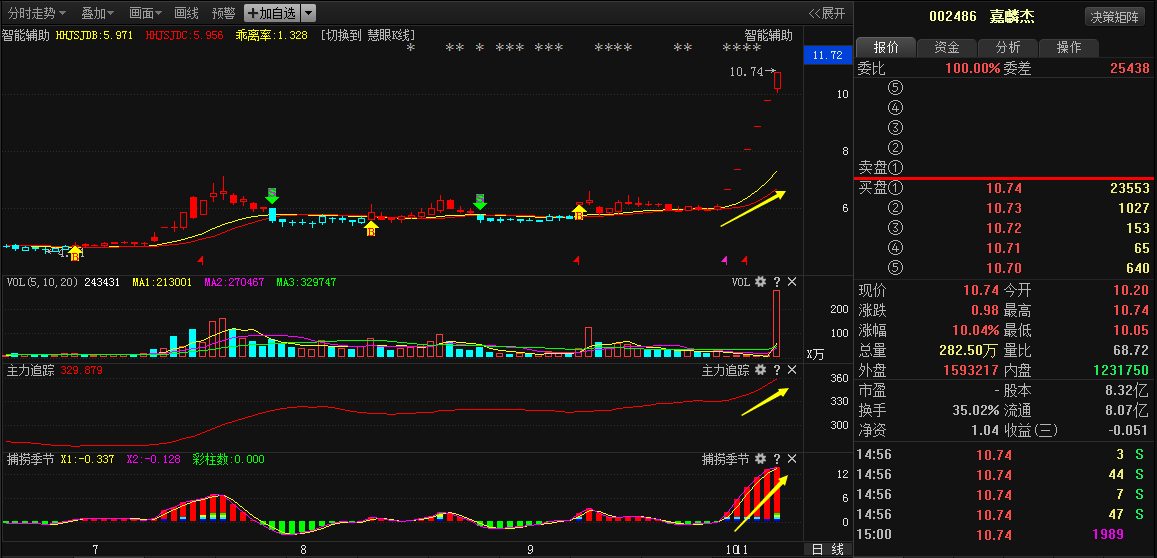1157x558 pixels.
Task: Switch to the 资金 tab
Action: pyautogui.click(x=946, y=48)
